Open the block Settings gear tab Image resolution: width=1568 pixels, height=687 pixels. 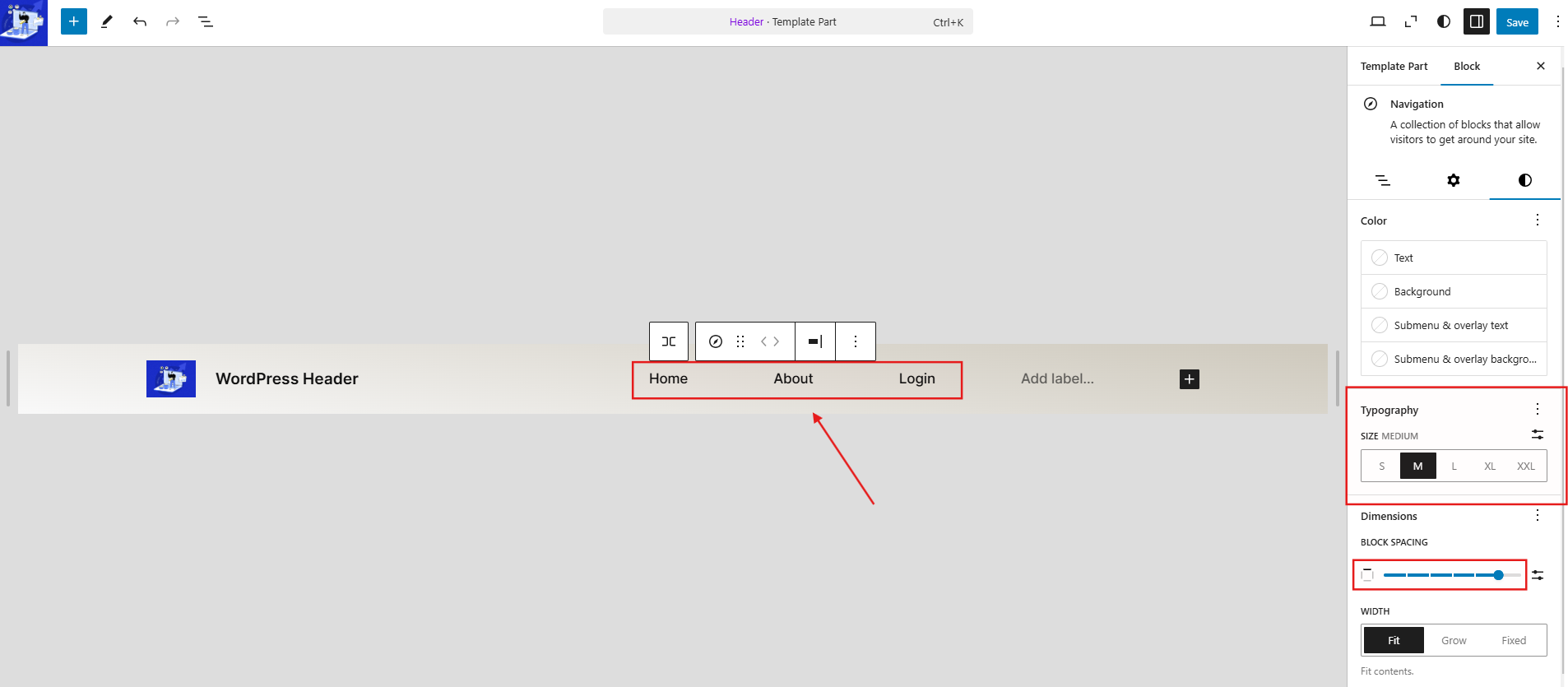coord(1454,180)
